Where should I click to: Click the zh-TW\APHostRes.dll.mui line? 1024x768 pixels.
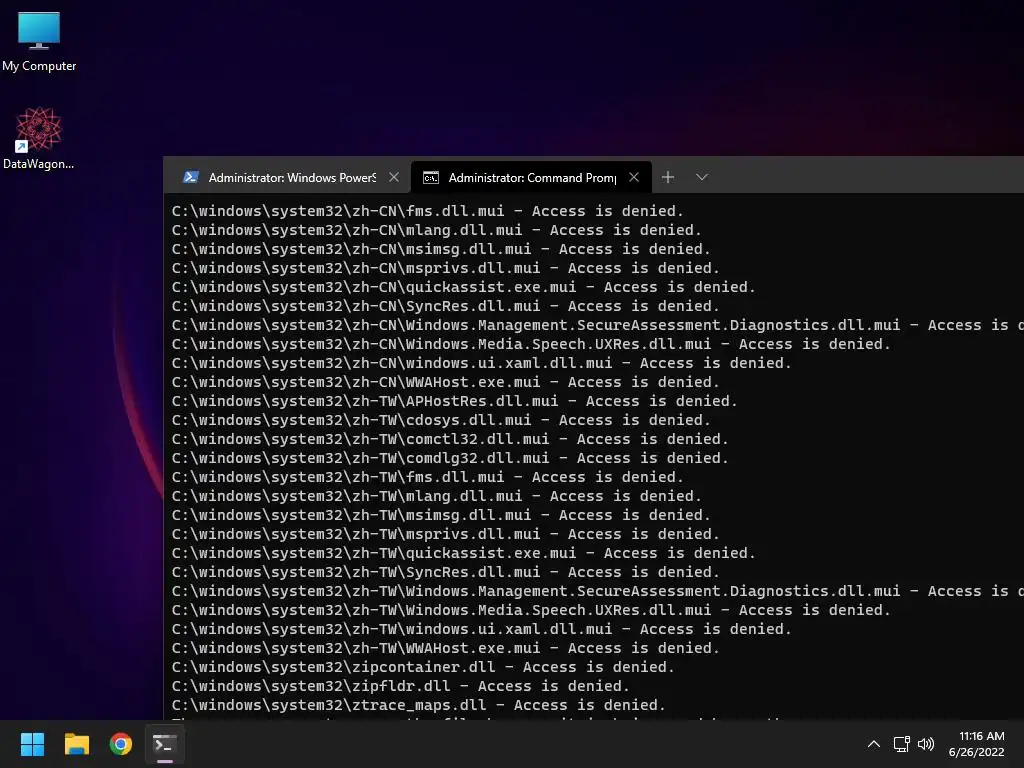(x=455, y=400)
